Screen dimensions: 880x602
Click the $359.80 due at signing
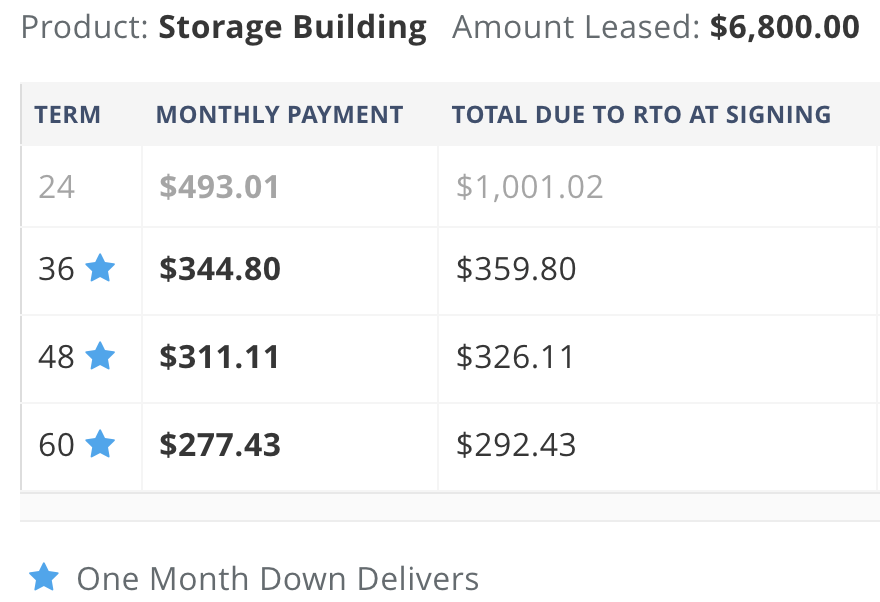tap(516, 269)
